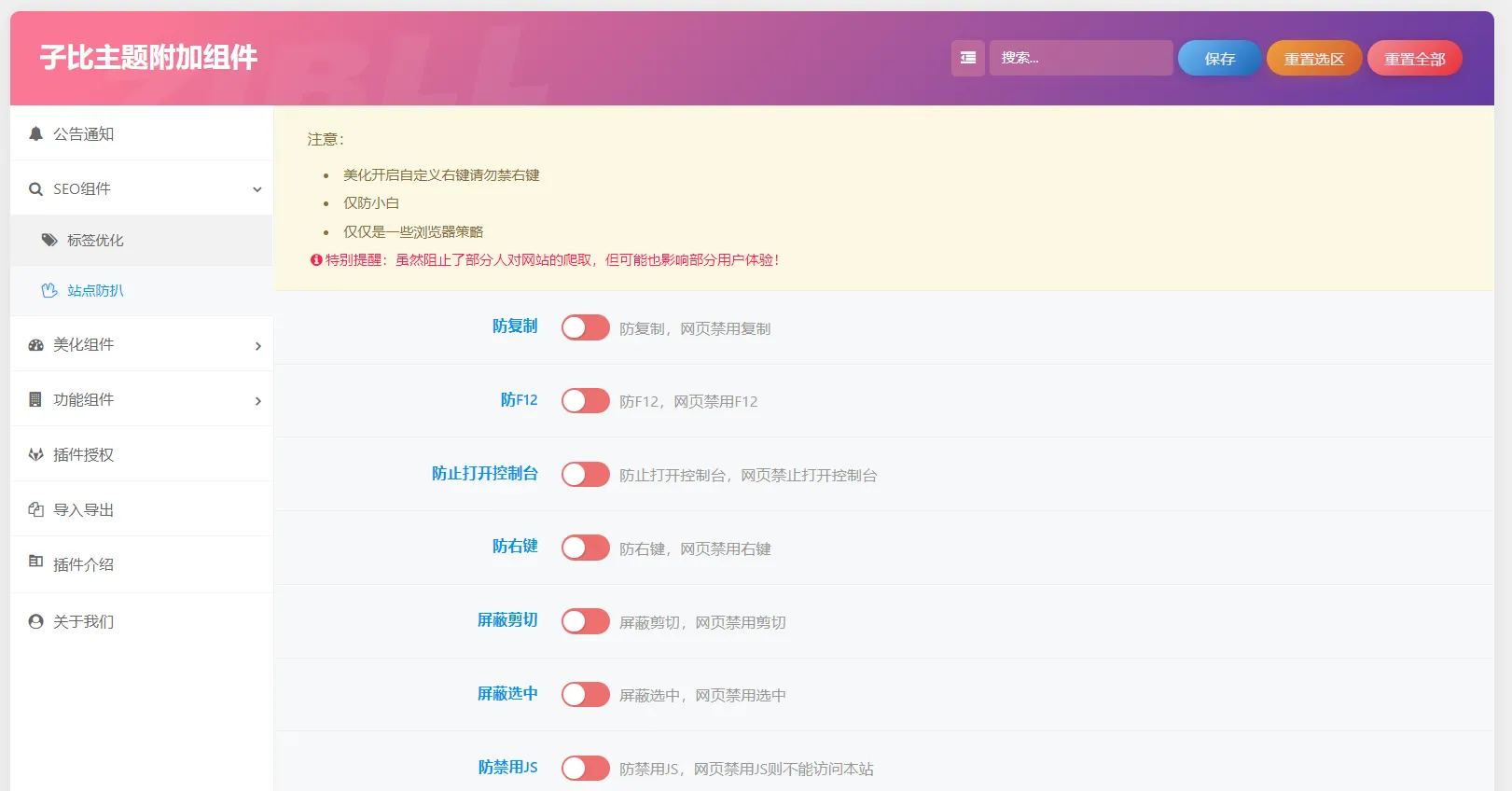The width and height of the screenshot is (1512, 791).
Task: Click the orange 重置选区 button
Action: coord(1314,59)
